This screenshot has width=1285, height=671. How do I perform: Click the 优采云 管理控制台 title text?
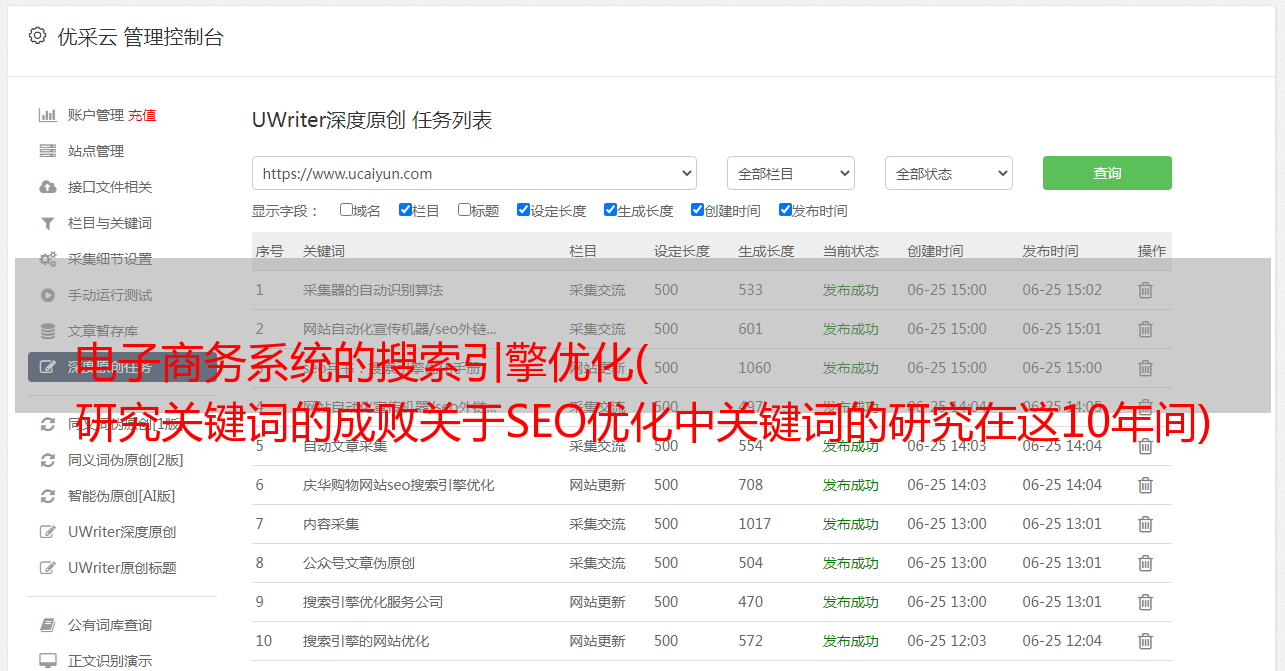tap(140, 37)
